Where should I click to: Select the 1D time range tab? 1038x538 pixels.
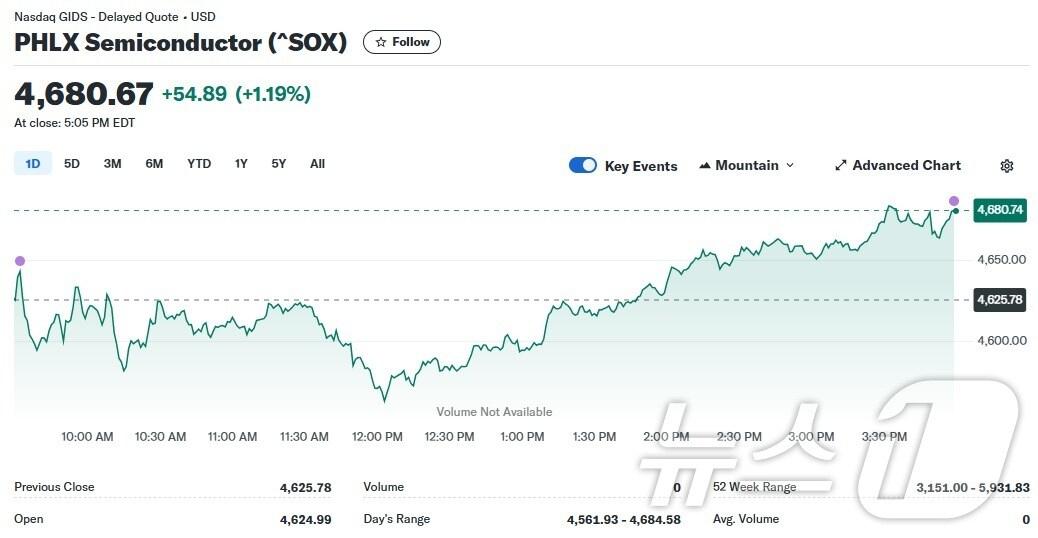(33, 164)
